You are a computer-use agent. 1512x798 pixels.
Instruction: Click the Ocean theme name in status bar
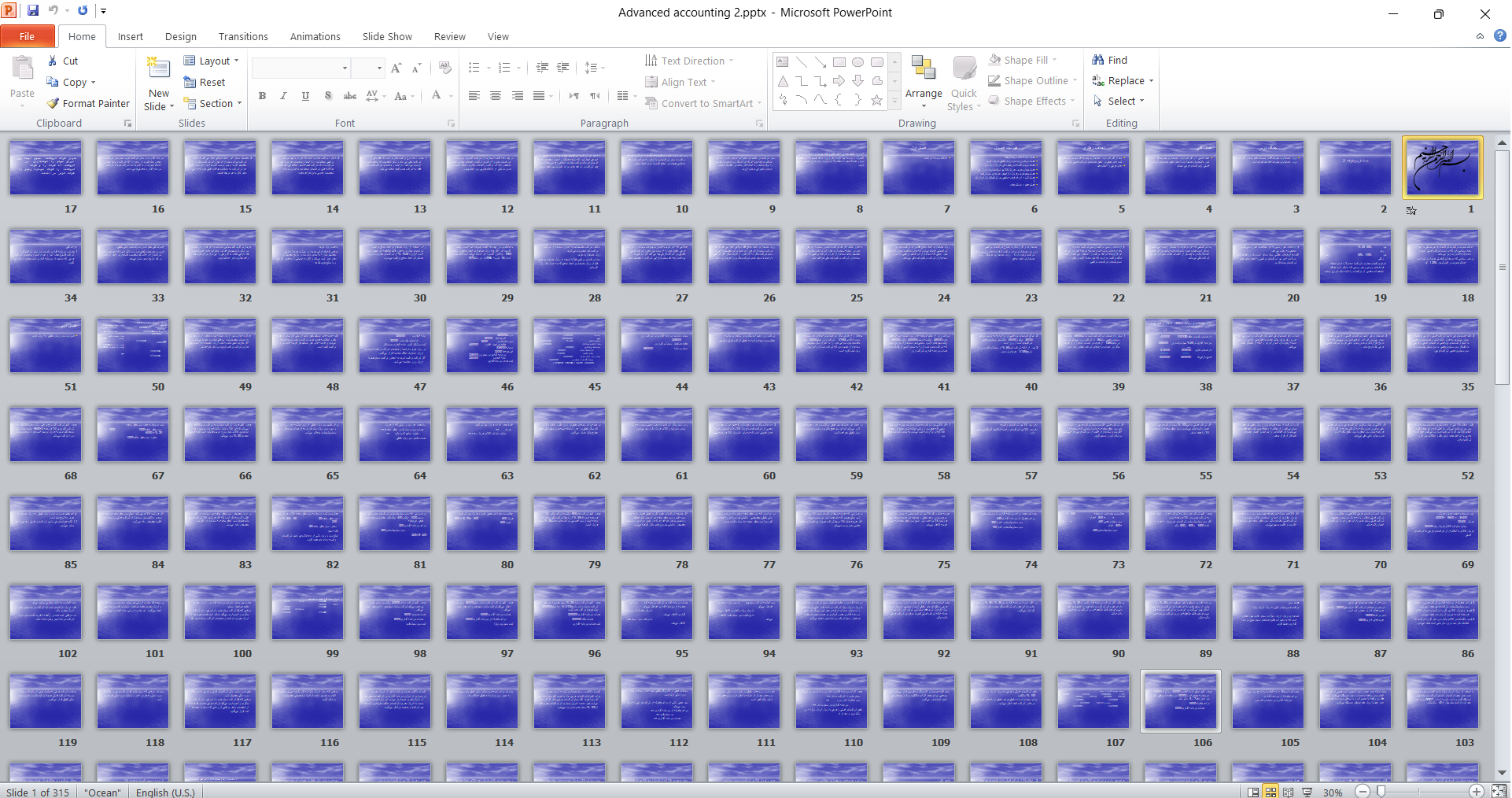tap(102, 792)
